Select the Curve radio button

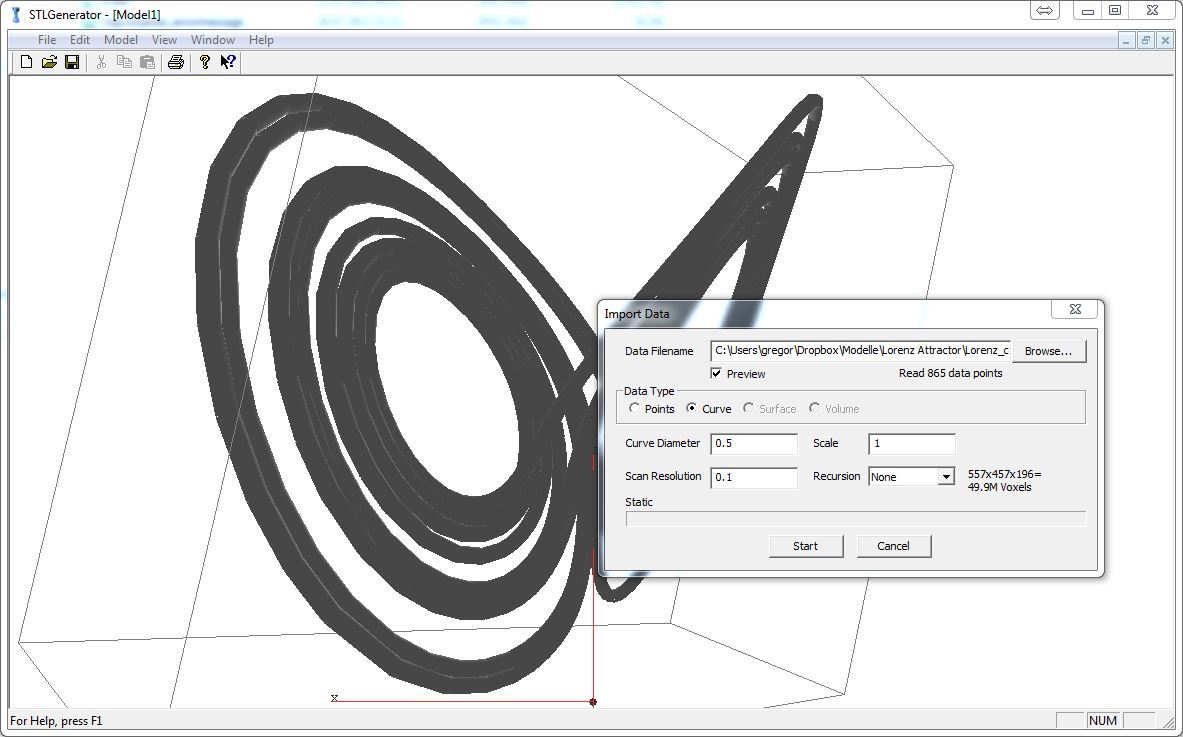(692, 408)
